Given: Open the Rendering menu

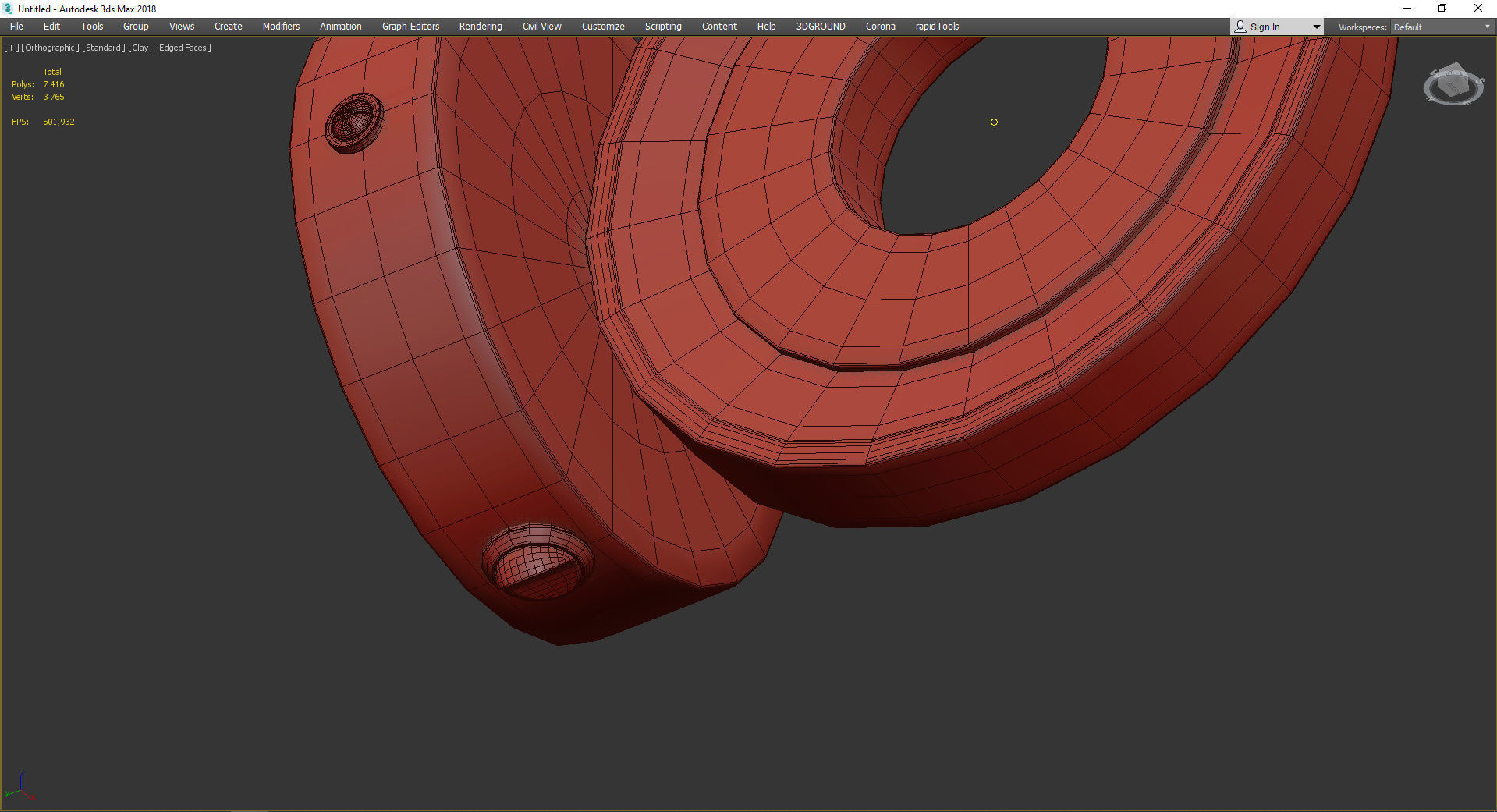Looking at the screenshot, I should coord(481,27).
